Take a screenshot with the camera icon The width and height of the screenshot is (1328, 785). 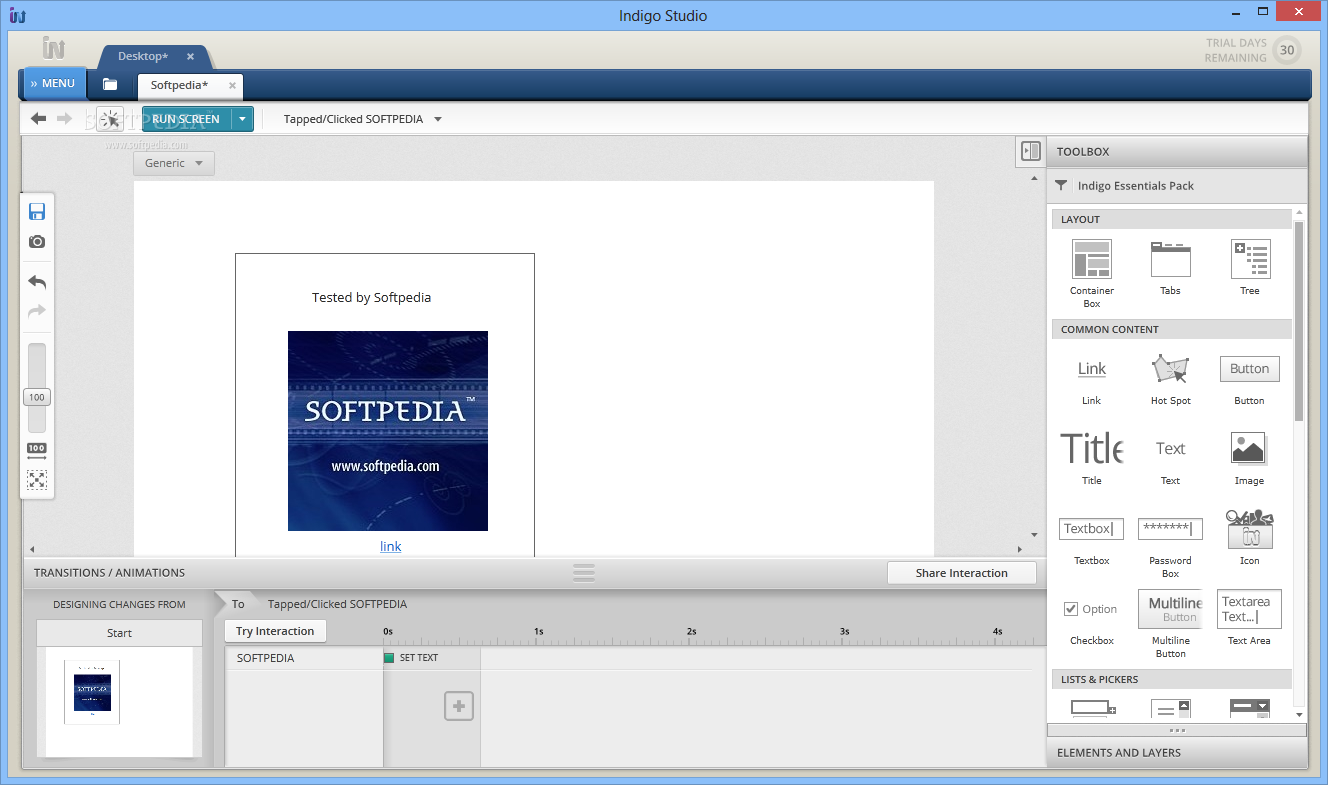37,242
